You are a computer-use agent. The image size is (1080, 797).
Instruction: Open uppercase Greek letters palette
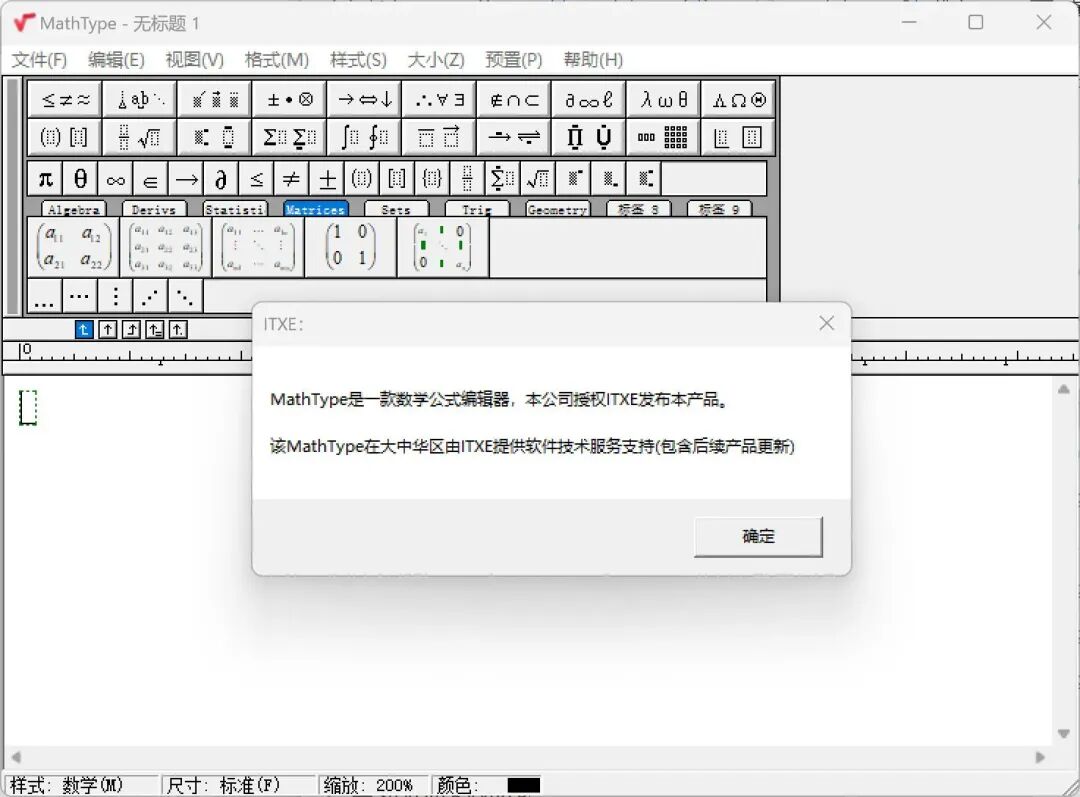pos(739,100)
